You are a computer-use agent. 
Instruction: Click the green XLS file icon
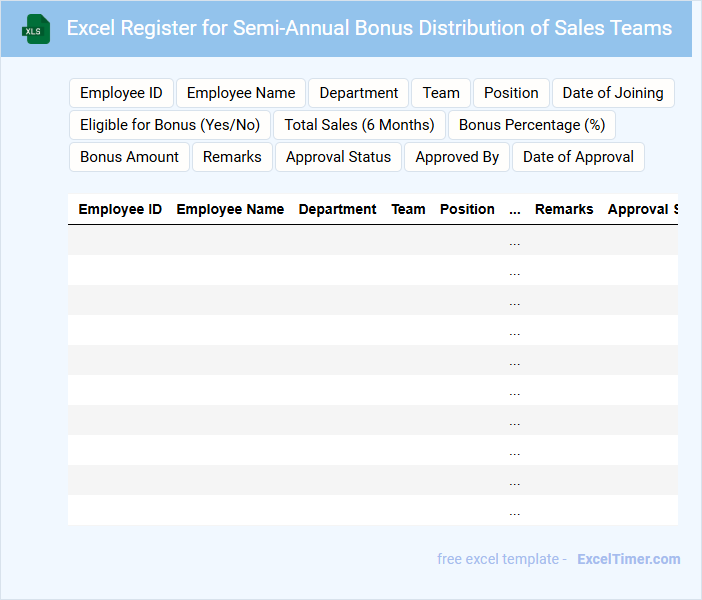[37, 29]
